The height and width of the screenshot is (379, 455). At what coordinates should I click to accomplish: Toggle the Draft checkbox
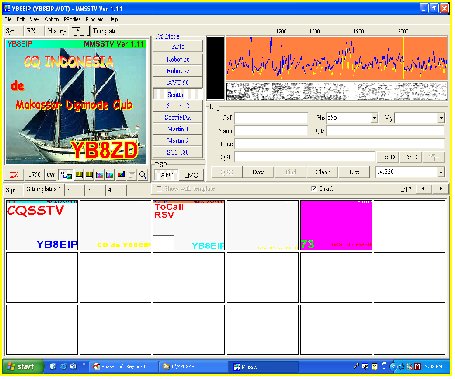coord(314,189)
